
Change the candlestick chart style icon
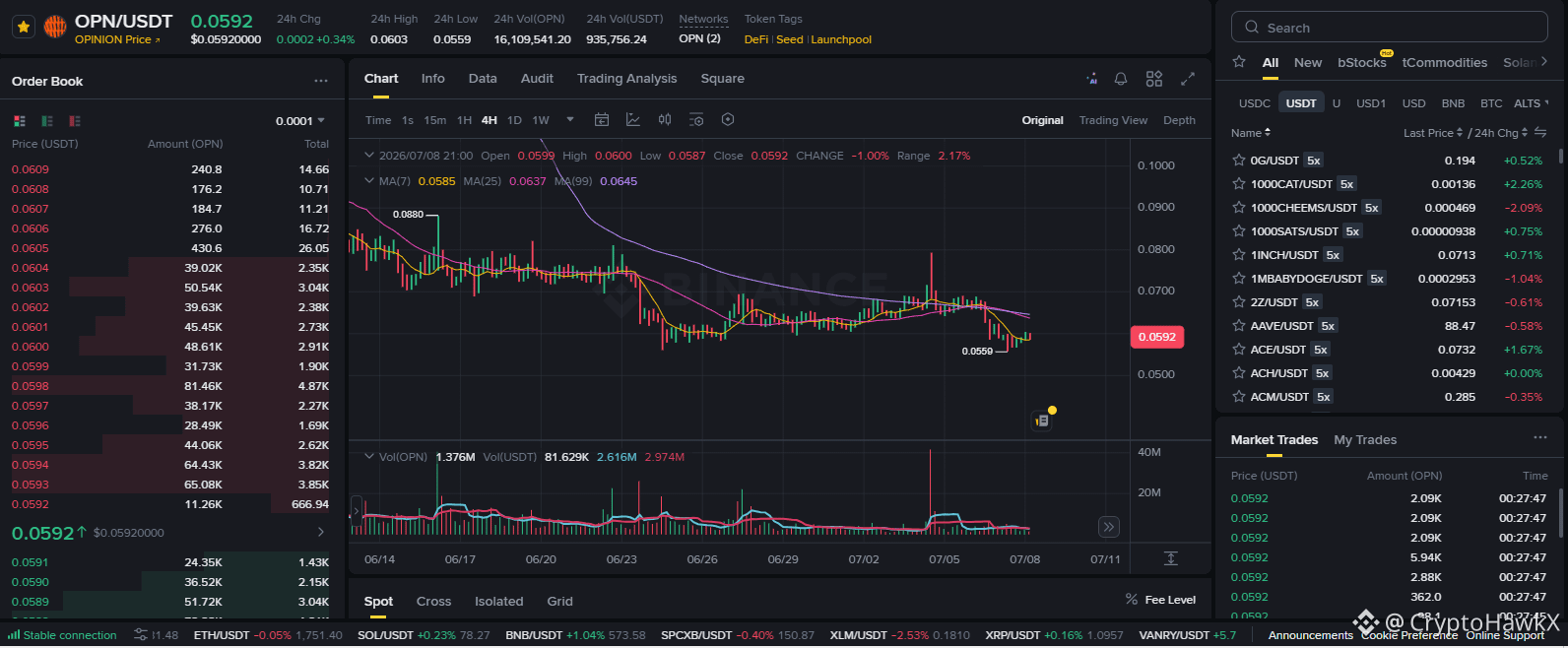[665, 120]
